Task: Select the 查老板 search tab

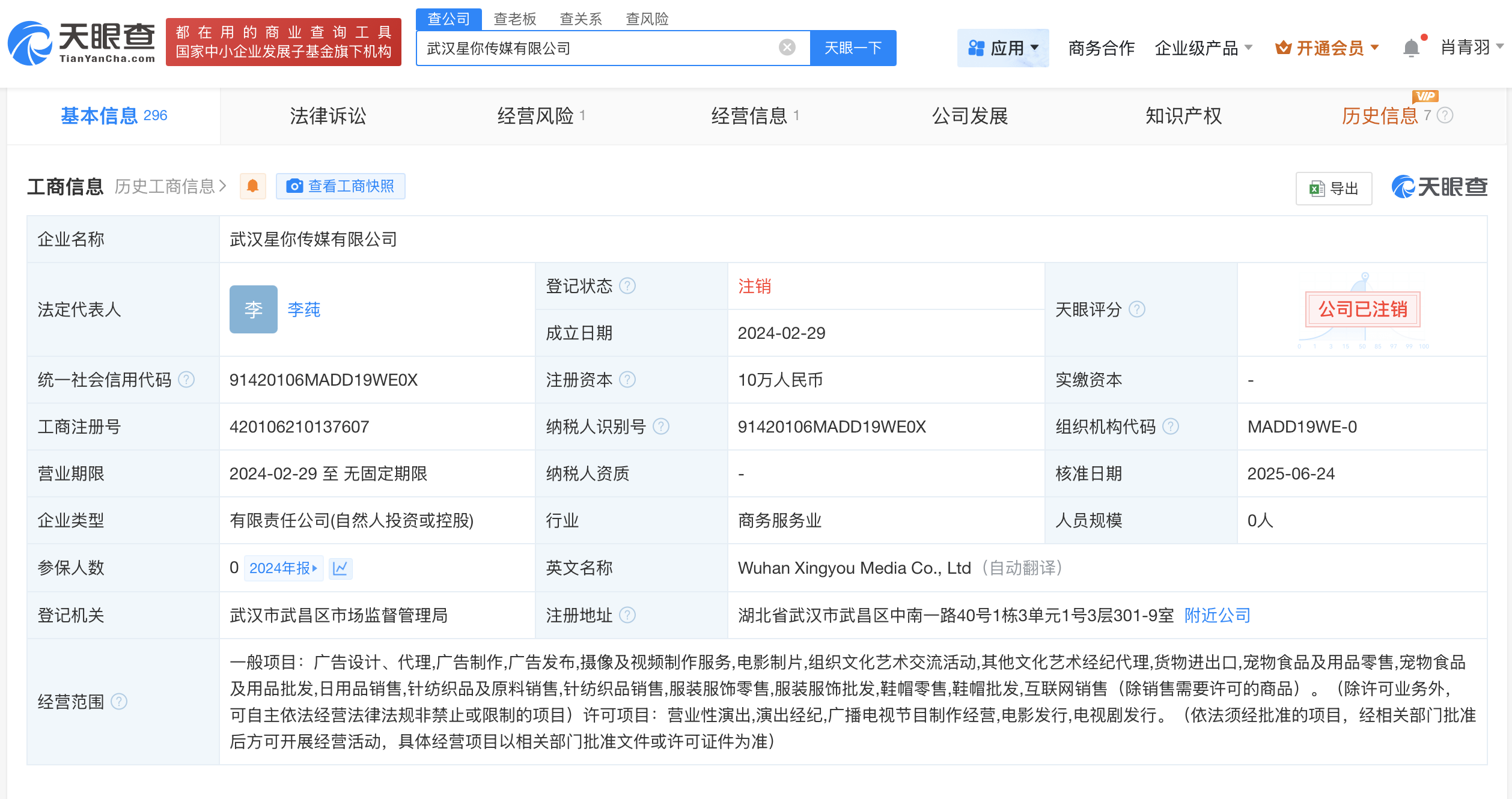Action: coord(515,19)
